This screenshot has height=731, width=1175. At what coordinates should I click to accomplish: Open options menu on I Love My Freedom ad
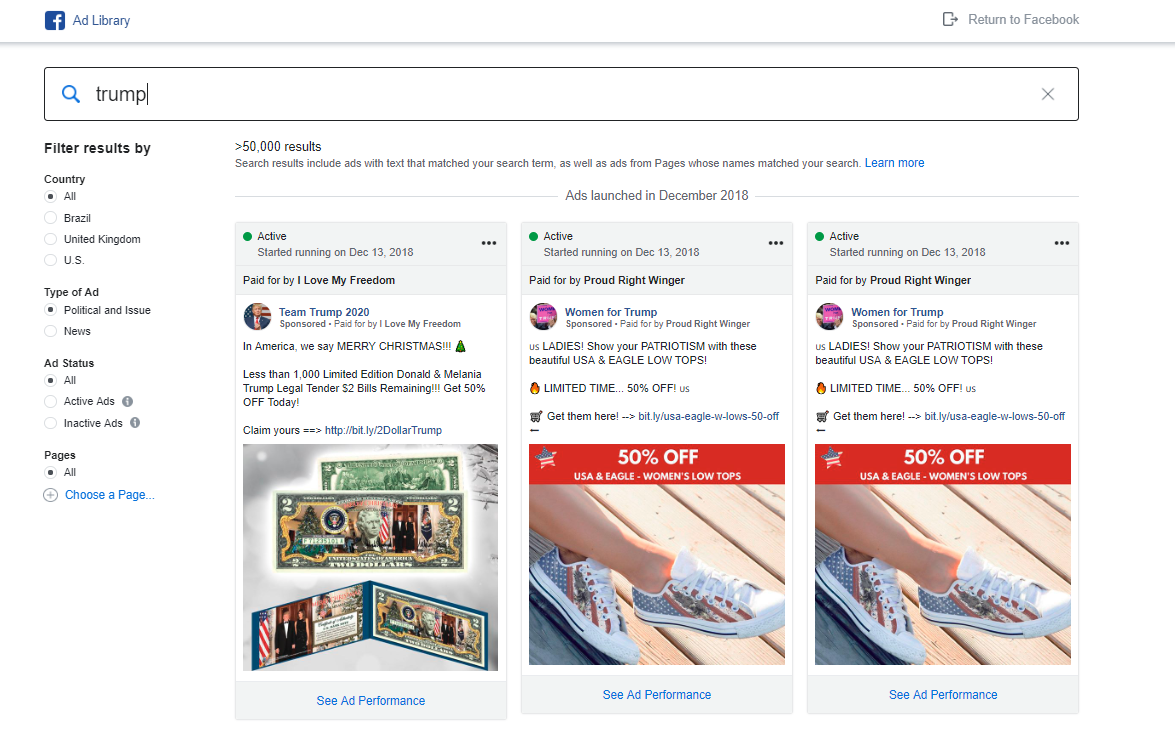pyautogui.click(x=489, y=243)
